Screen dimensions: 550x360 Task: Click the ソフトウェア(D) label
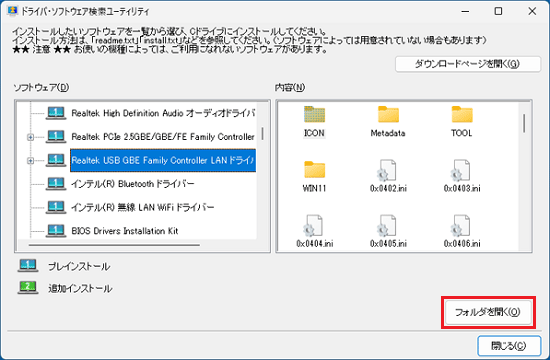[x=41, y=87]
